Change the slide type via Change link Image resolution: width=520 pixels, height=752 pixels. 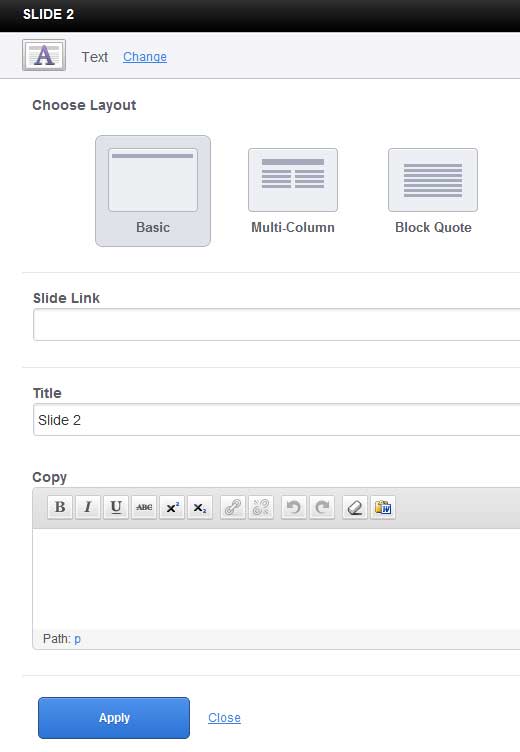[x=145, y=57]
